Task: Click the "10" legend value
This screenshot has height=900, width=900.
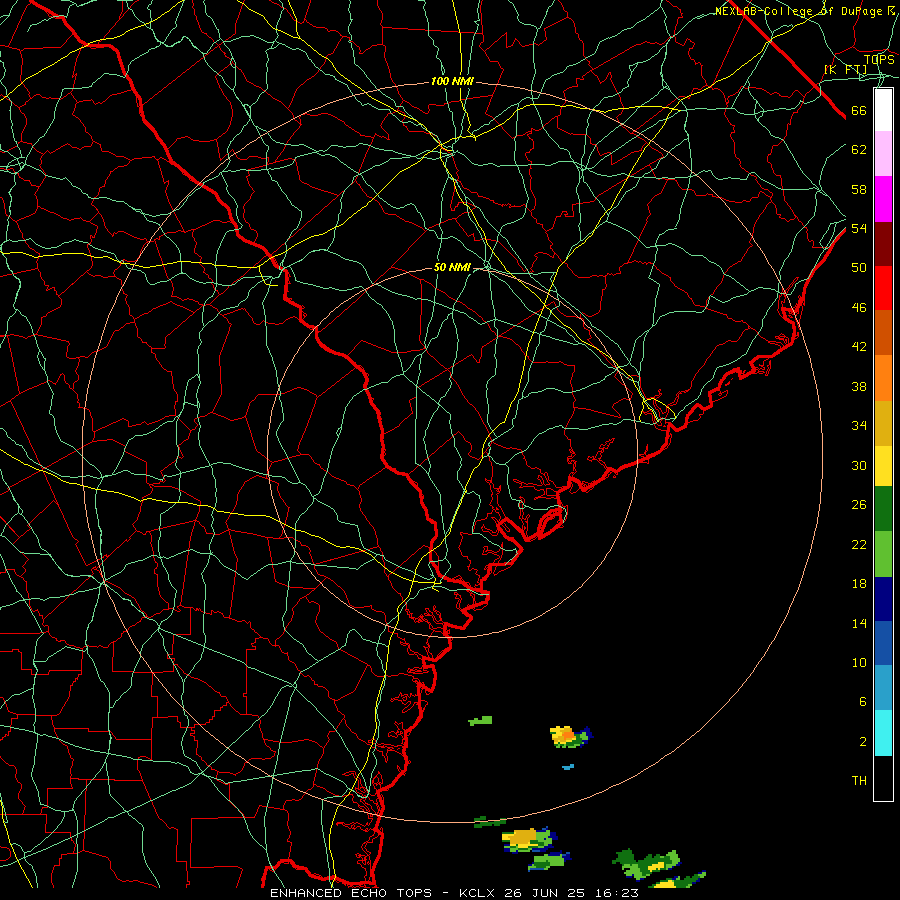Action: (x=859, y=662)
